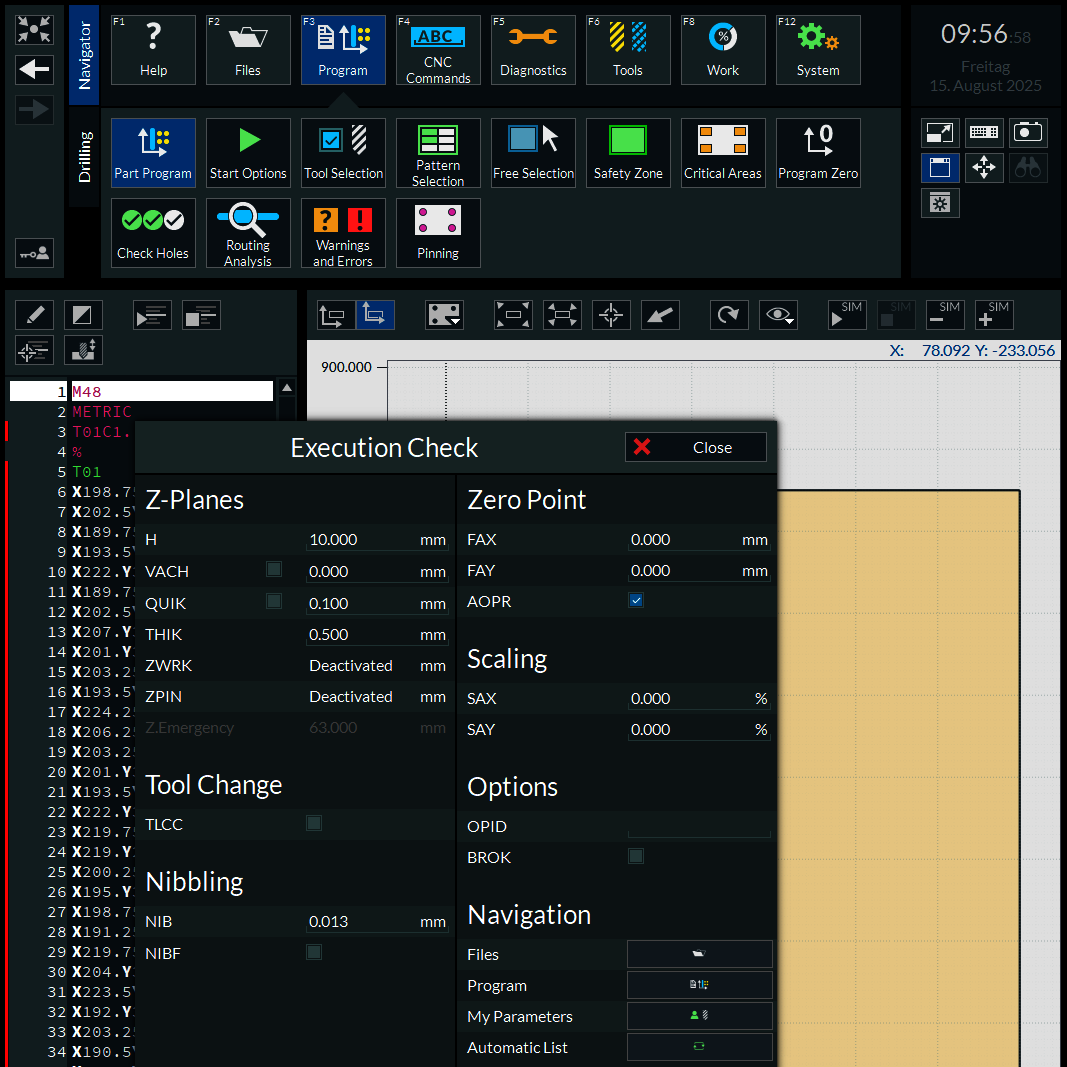The height and width of the screenshot is (1067, 1067).
Task: Edit the NIB value field
Action: click(x=377, y=922)
